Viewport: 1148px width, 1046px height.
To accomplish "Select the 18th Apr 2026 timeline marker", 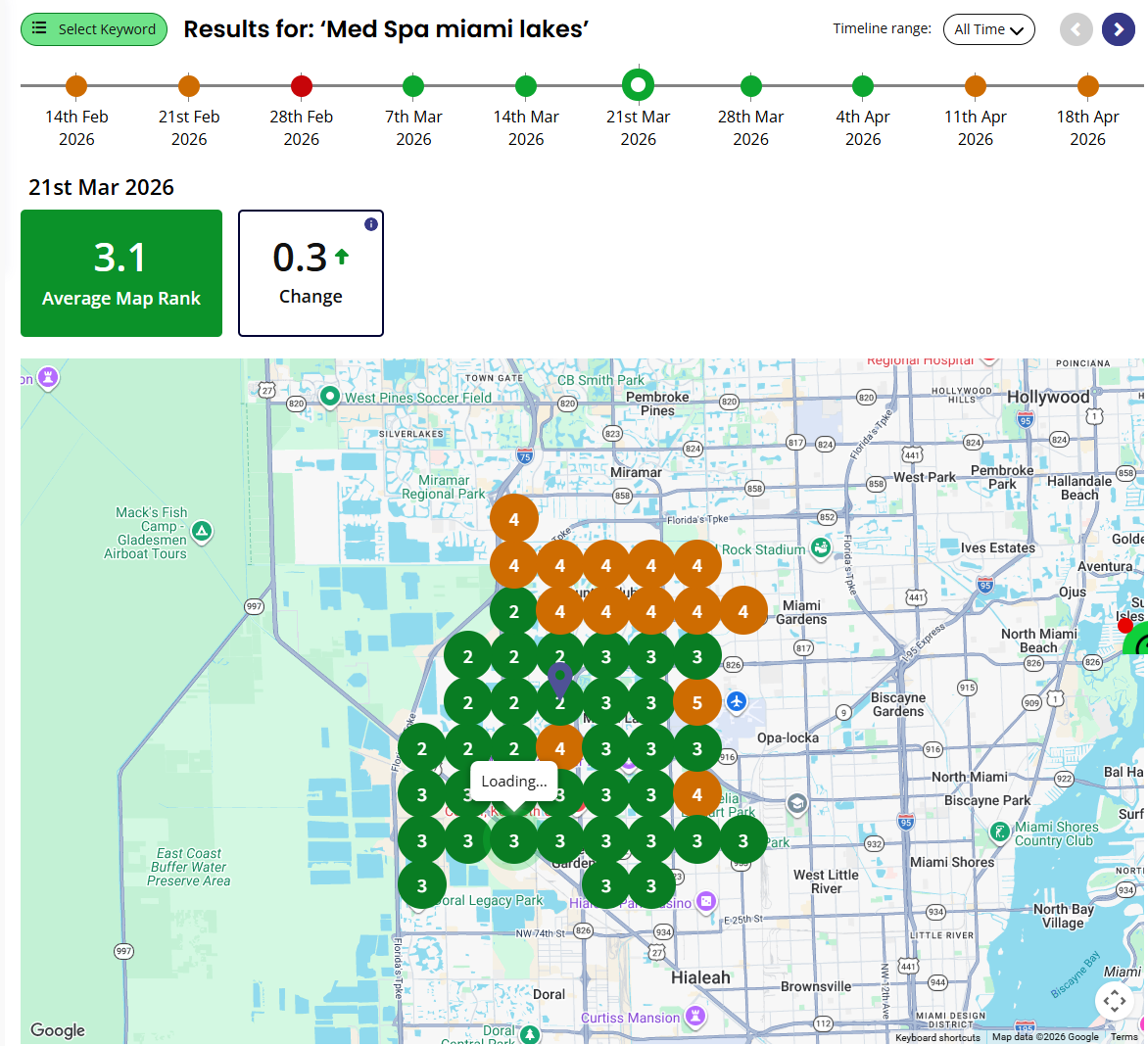I will (x=1087, y=85).
